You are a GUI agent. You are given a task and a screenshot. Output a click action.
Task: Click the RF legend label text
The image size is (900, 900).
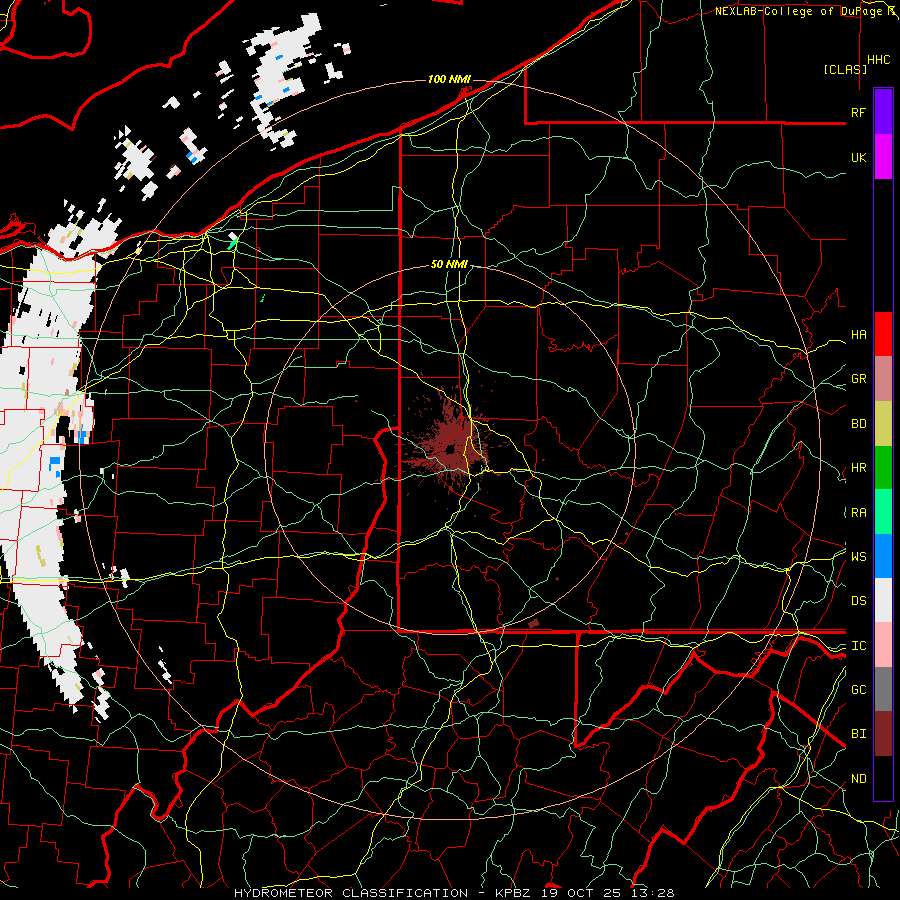coord(858,112)
